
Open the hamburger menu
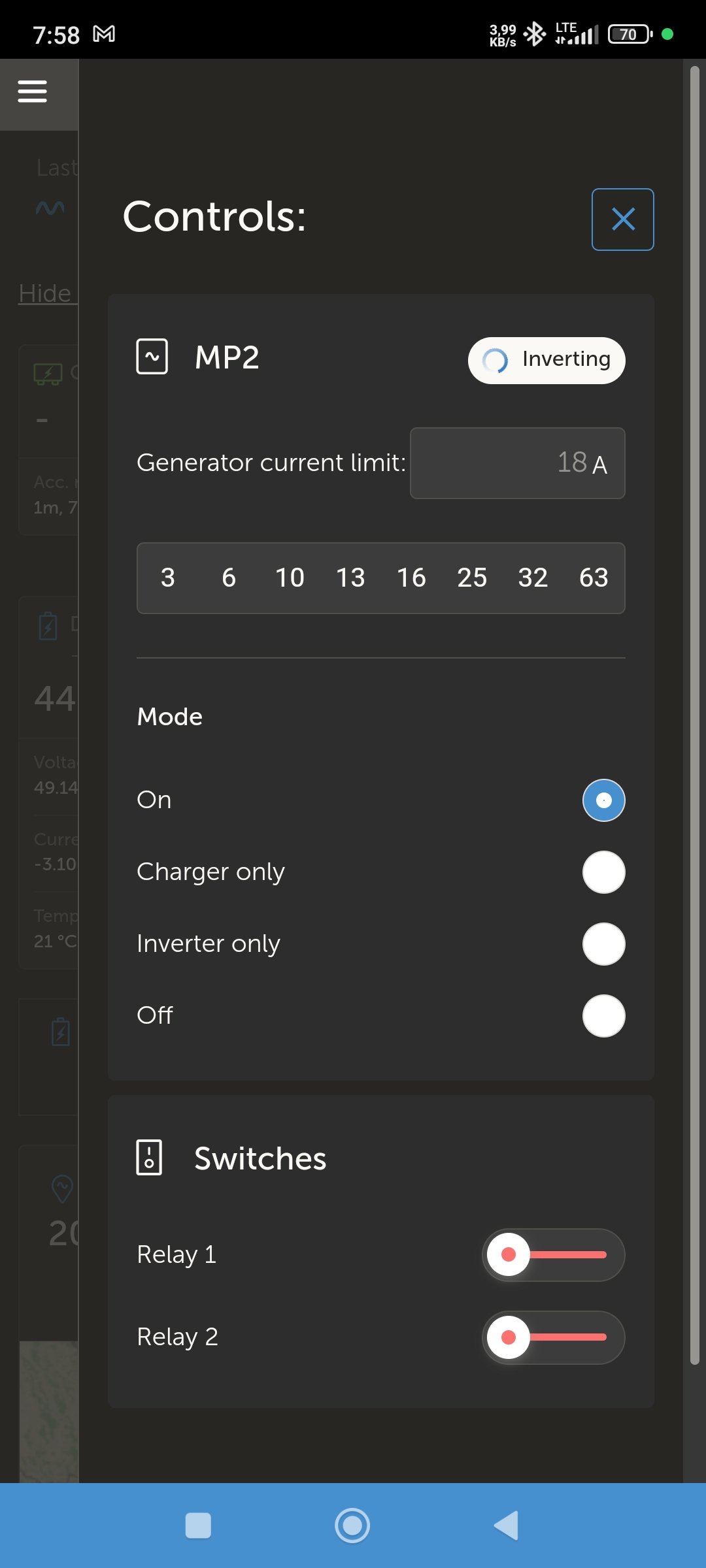[x=32, y=91]
